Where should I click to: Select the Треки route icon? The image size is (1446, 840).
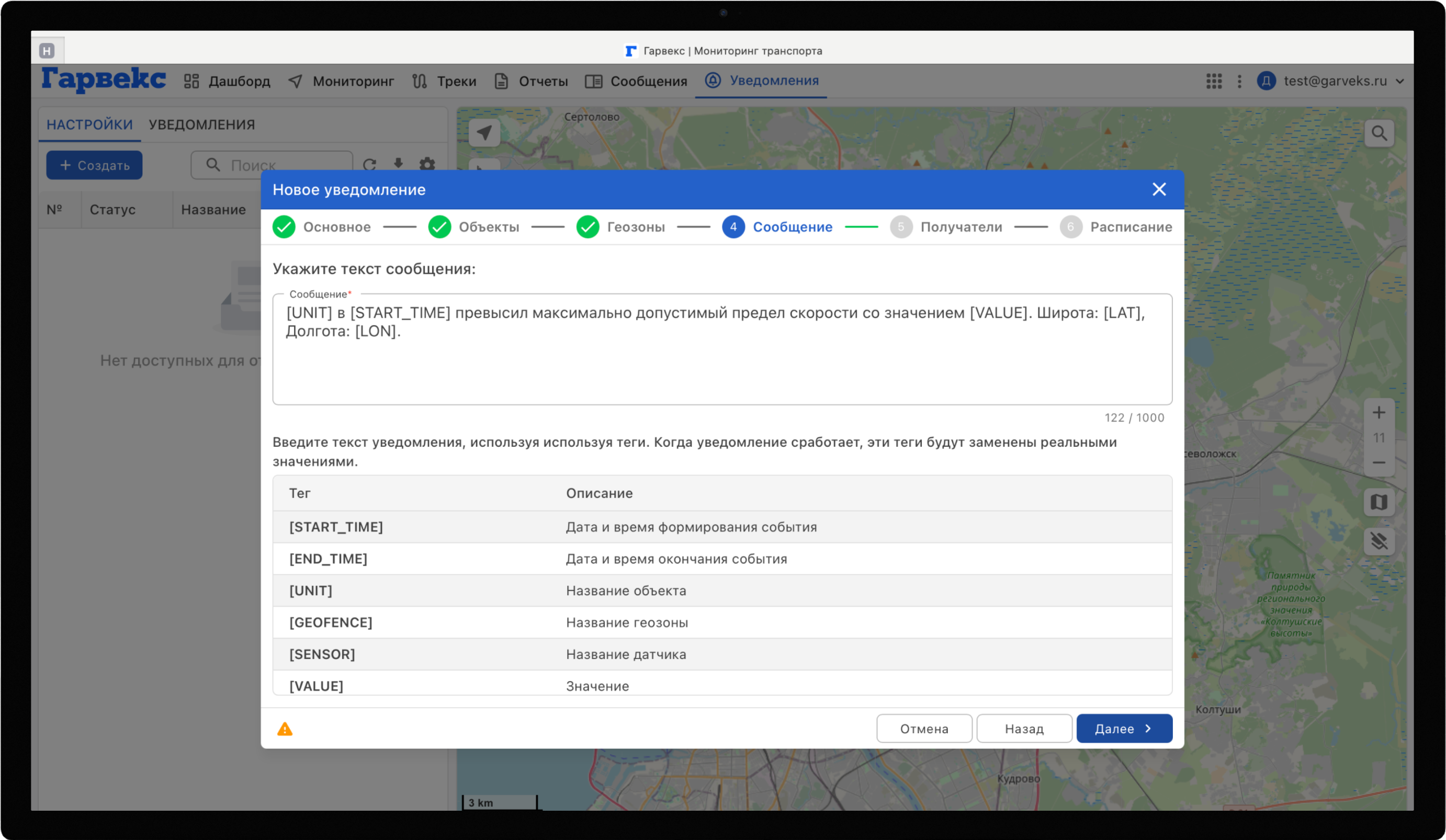coord(420,81)
